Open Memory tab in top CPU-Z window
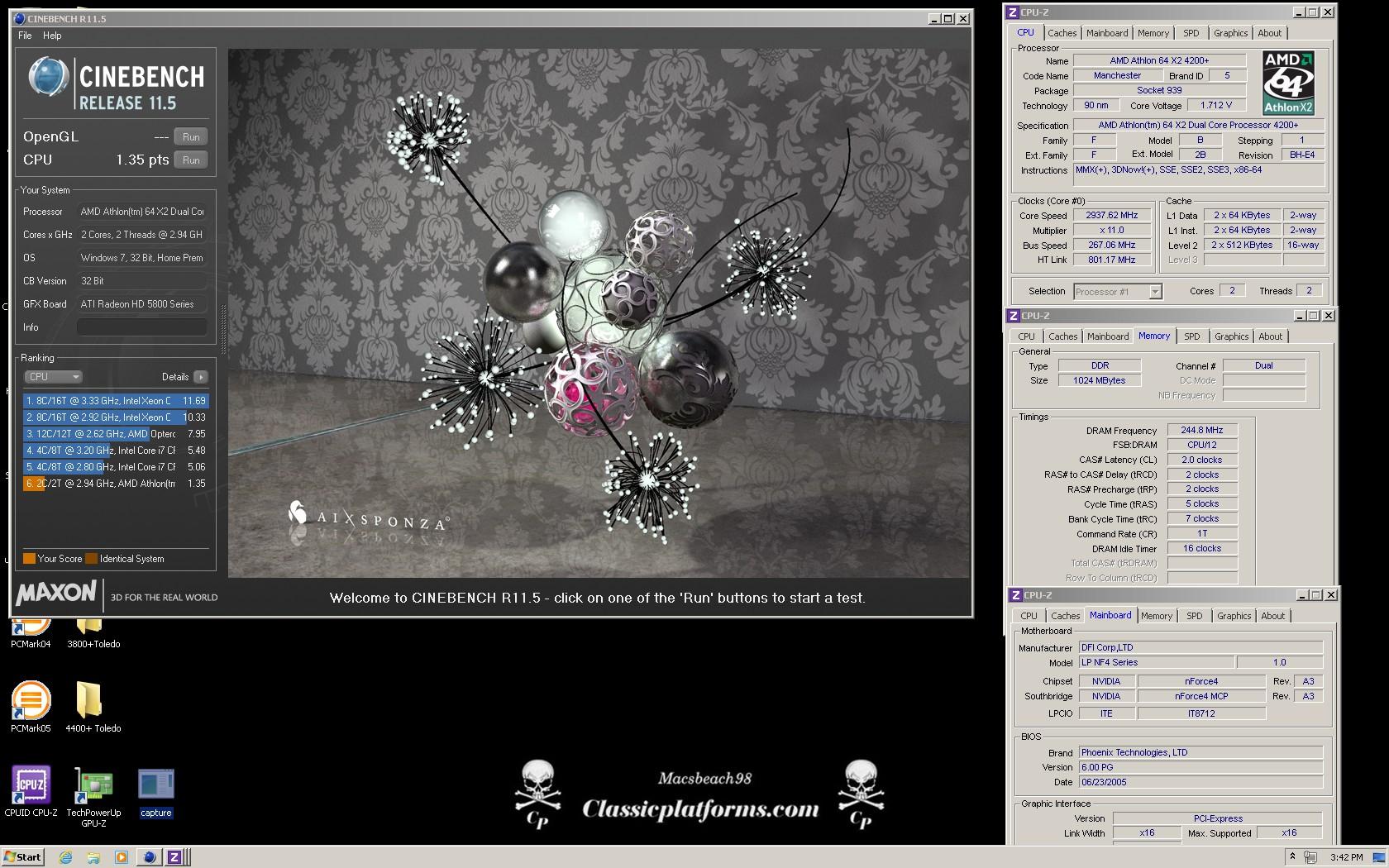 [x=1153, y=33]
